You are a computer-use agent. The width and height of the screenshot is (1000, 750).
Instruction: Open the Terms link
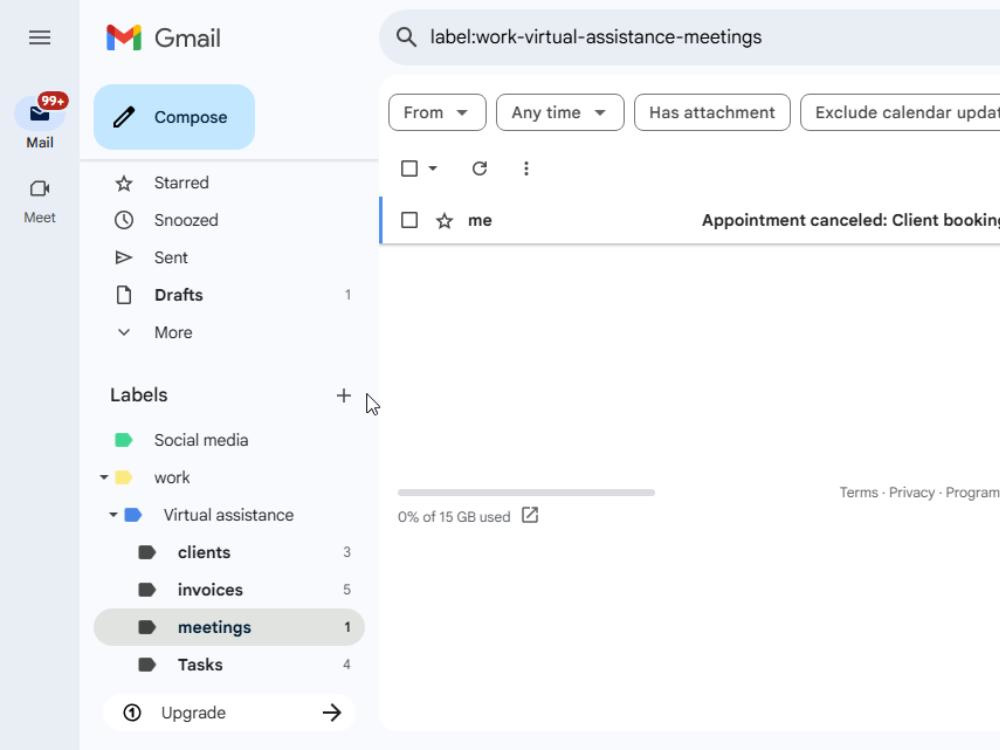tap(858, 492)
